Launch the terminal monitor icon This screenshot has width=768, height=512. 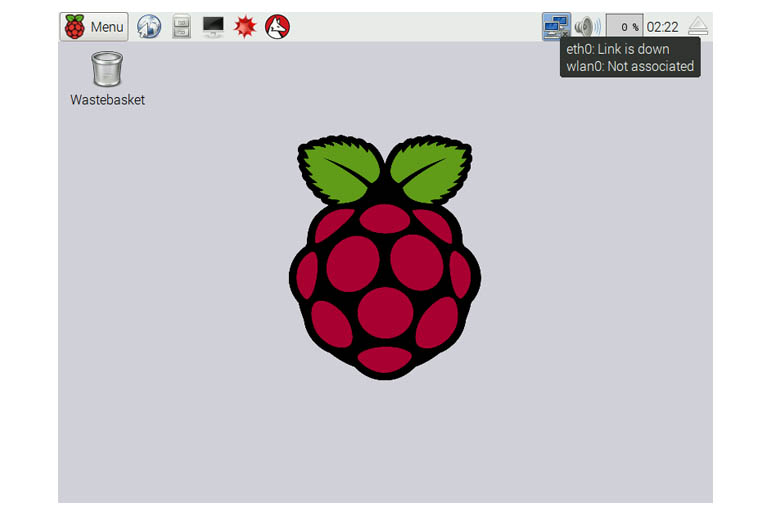(213, 26)
